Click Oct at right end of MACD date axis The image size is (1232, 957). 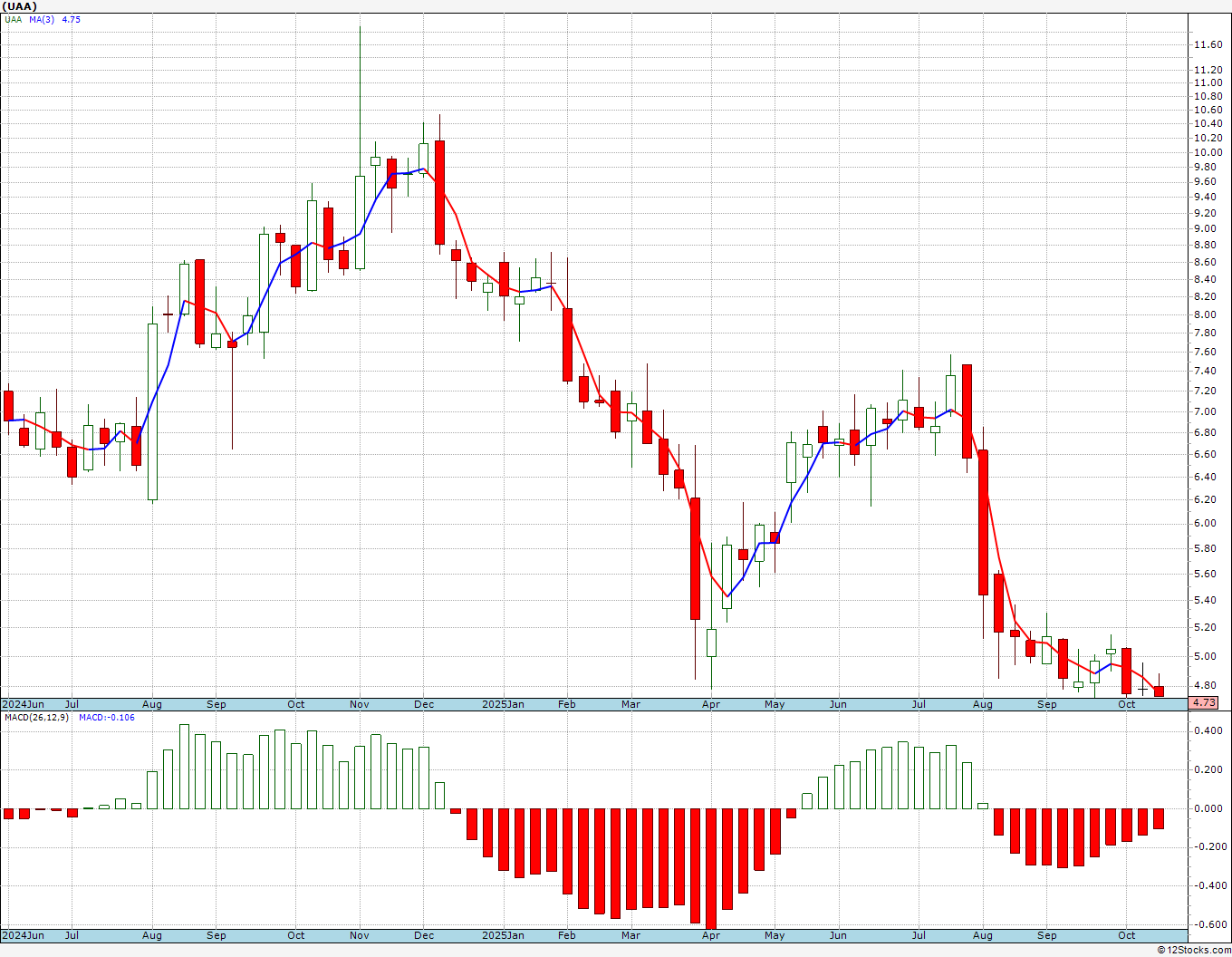tap(1127, 935)
